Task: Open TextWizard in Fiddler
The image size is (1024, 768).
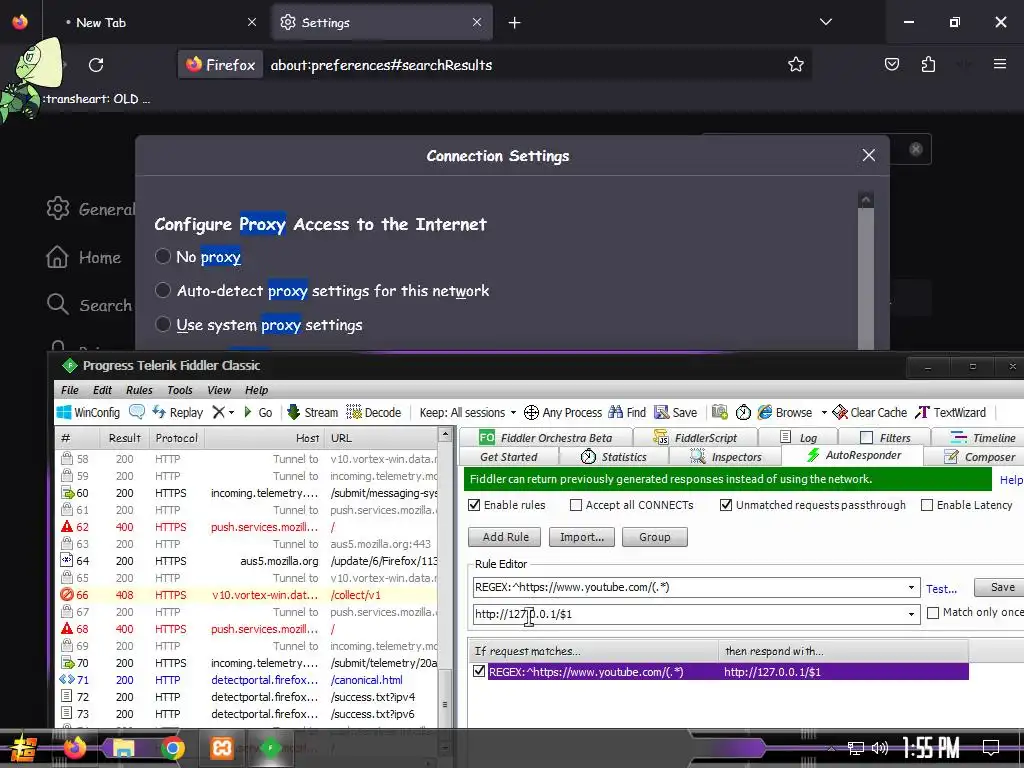Action: point(951,412)
